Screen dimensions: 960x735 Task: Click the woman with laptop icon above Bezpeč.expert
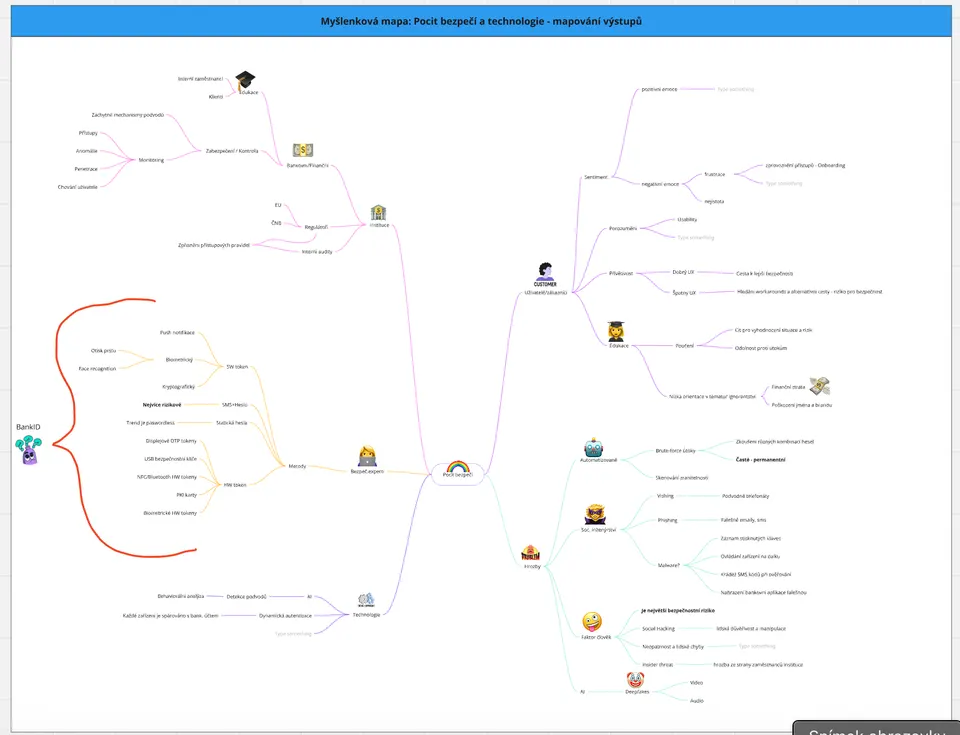point(367,456)
